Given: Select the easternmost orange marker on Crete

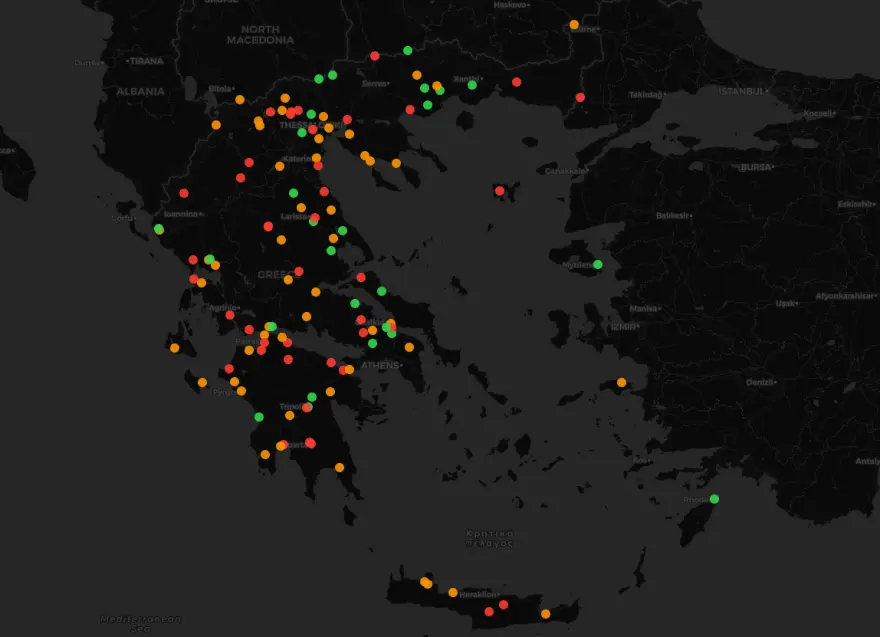Looking at the screenshot, I should [545, 614].
